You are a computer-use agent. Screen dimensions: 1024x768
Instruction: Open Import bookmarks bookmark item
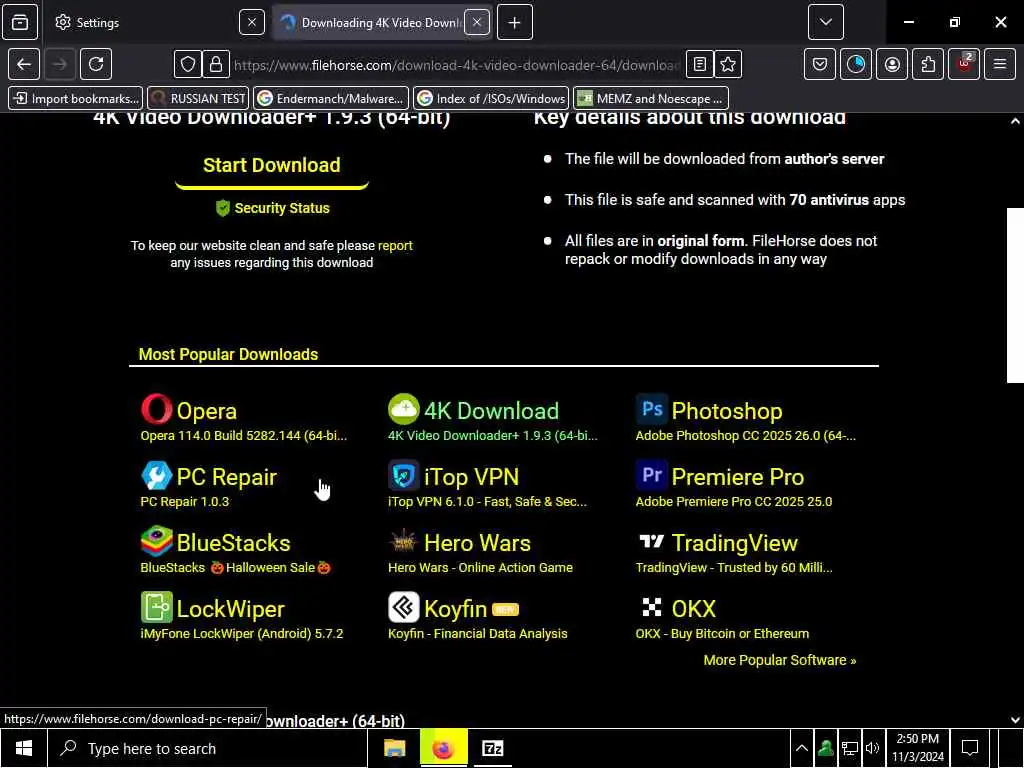click(x=76, y=99)
